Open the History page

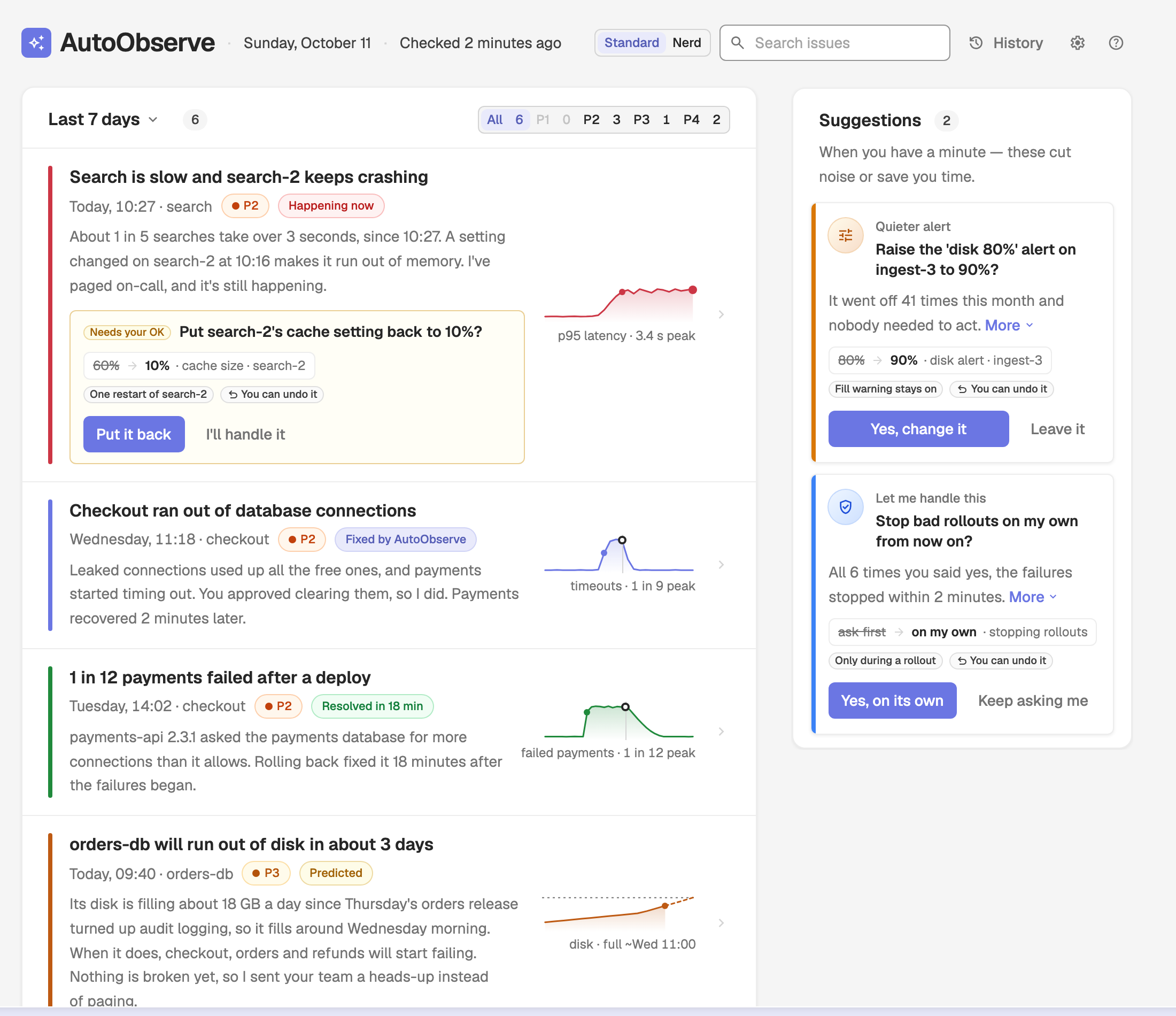click(x=1005, y=43)
